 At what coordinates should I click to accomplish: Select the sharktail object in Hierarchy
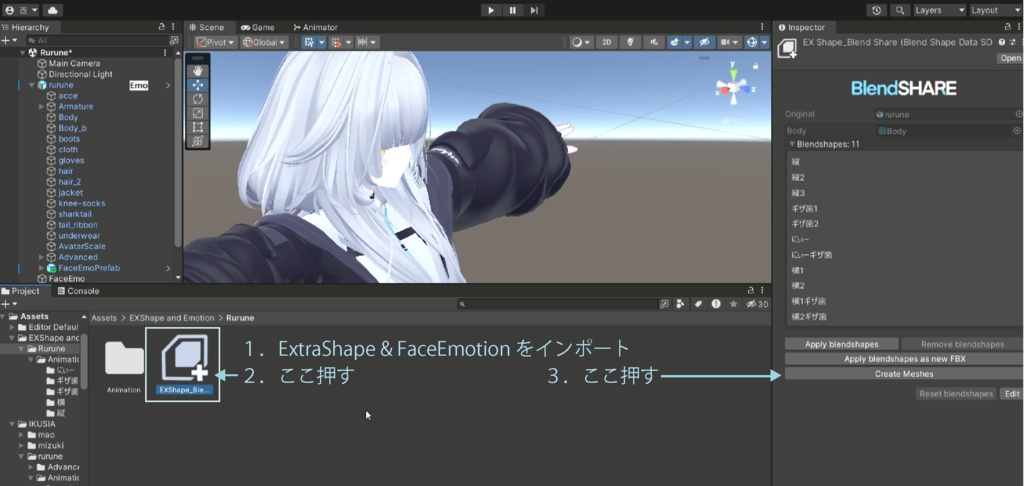pyautogui.click(x=74, y=214)
